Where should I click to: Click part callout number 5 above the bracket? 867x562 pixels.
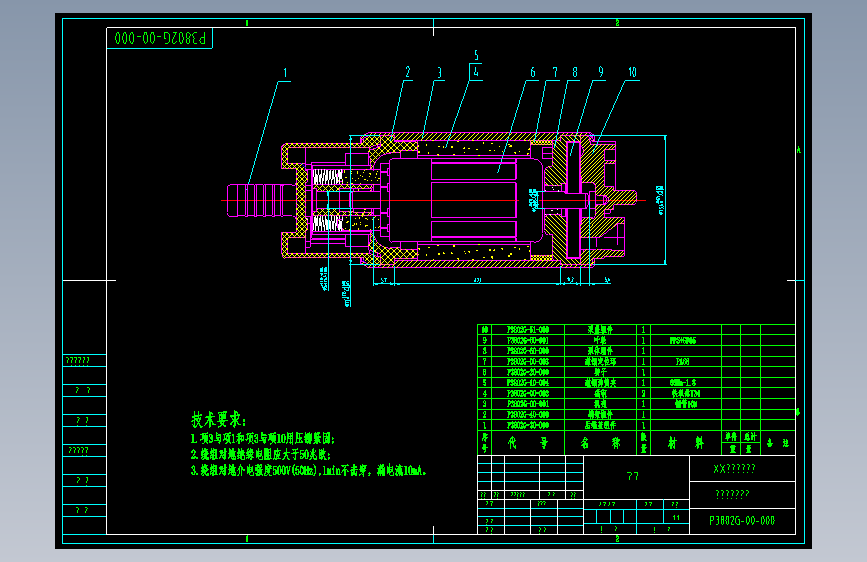[x=476, y=55]
